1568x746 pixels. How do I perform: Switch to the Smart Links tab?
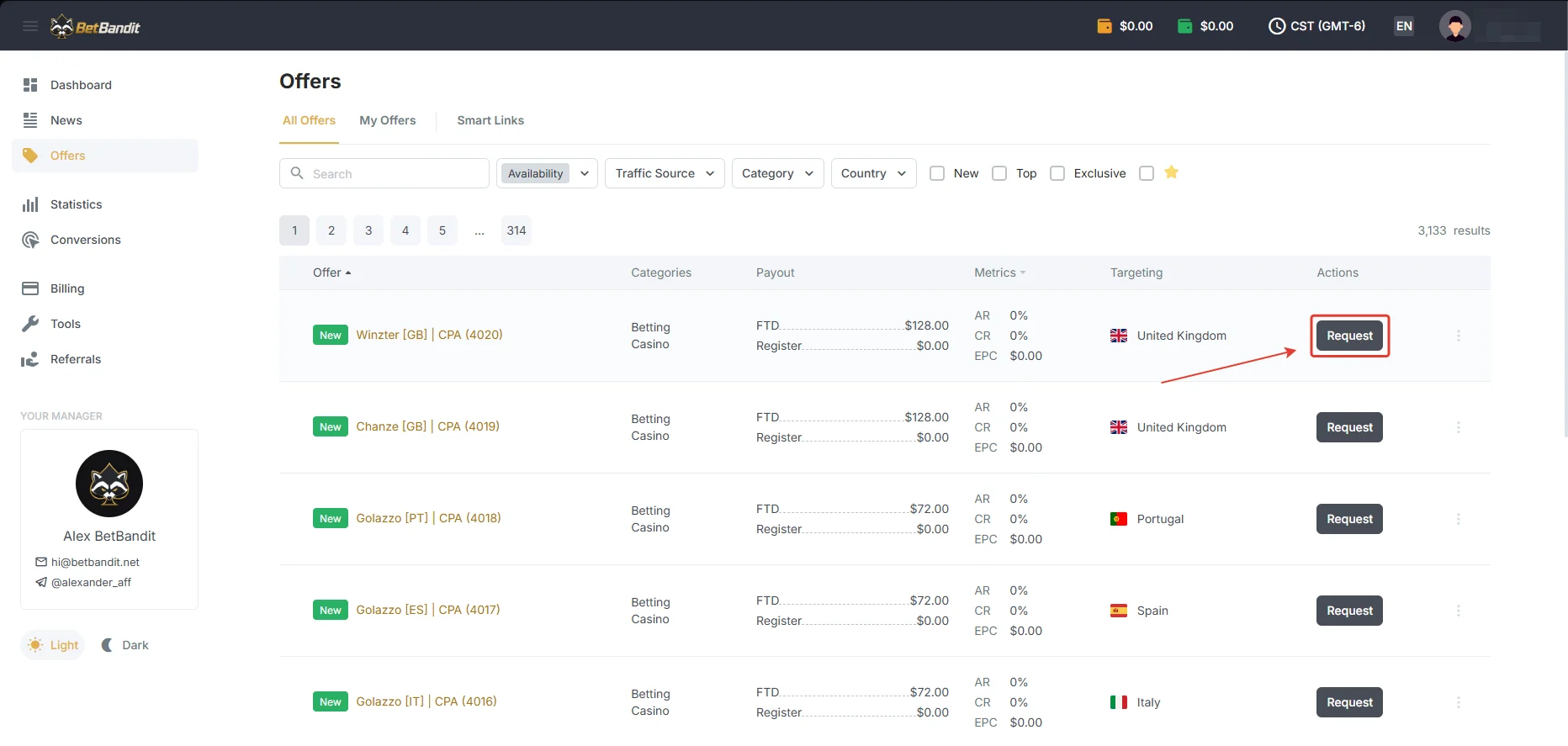coord(490,120)
